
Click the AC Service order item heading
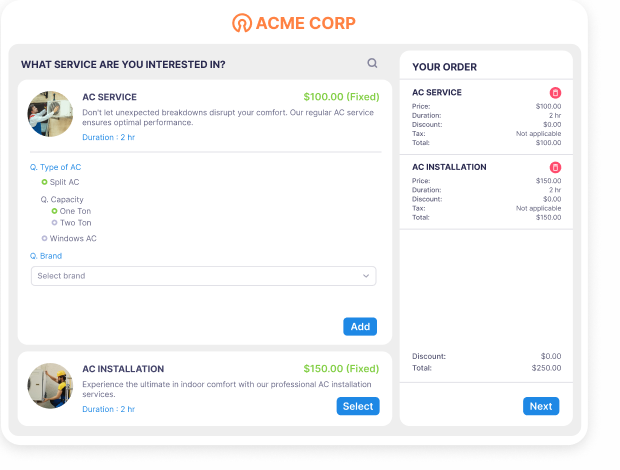click(x=437, y=93)
